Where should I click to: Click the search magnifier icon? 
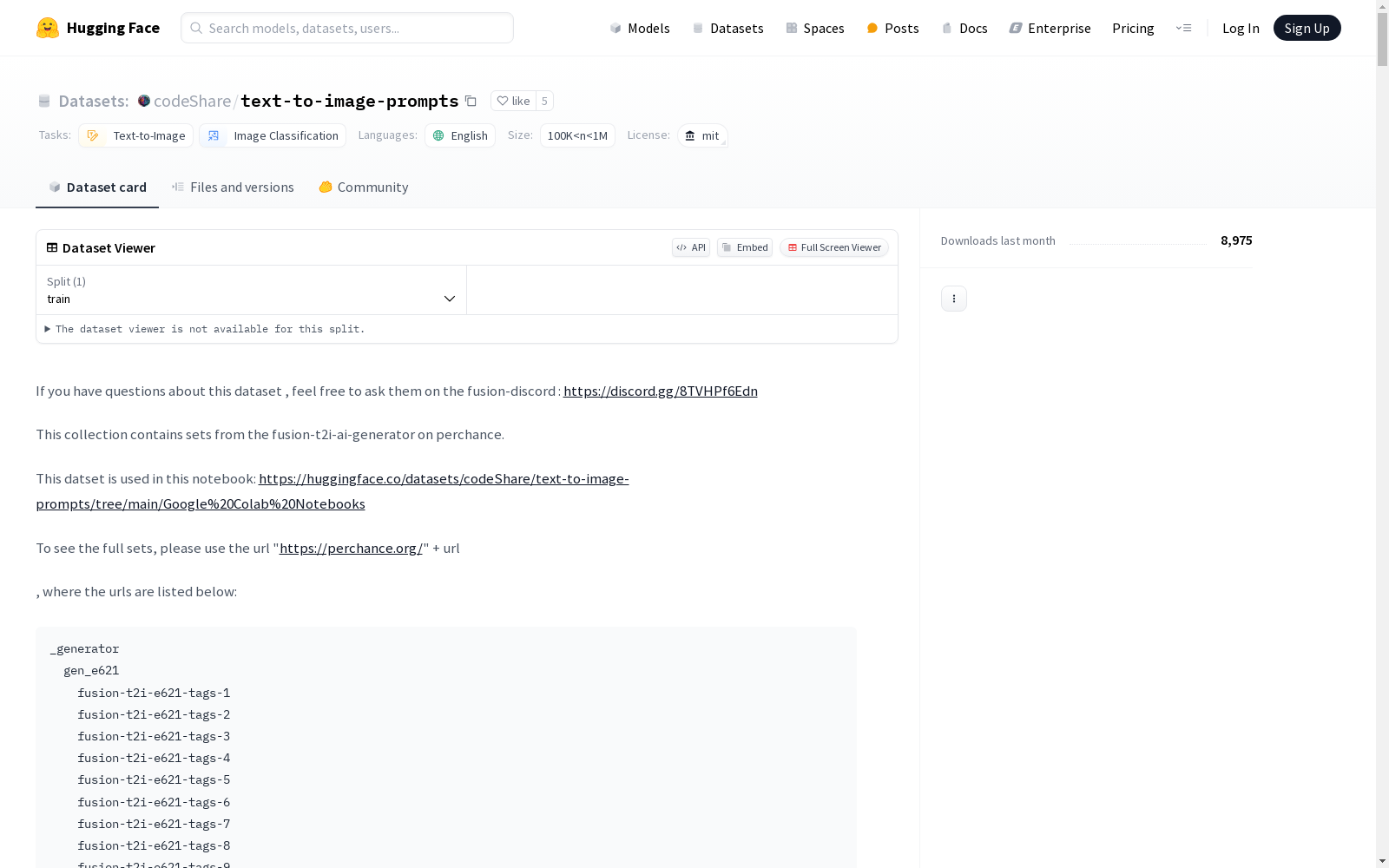196,28
